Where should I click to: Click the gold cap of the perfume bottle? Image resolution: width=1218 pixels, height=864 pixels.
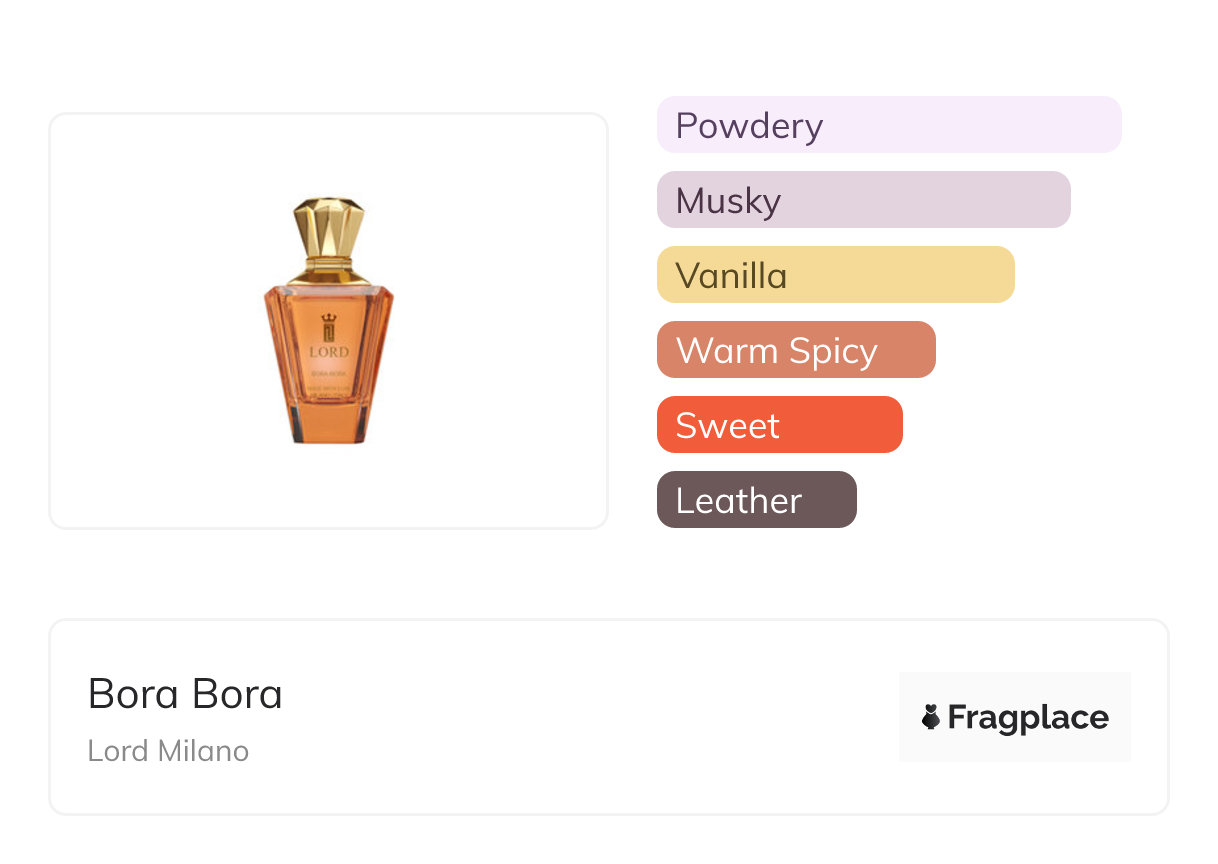(x=328, y=228)
